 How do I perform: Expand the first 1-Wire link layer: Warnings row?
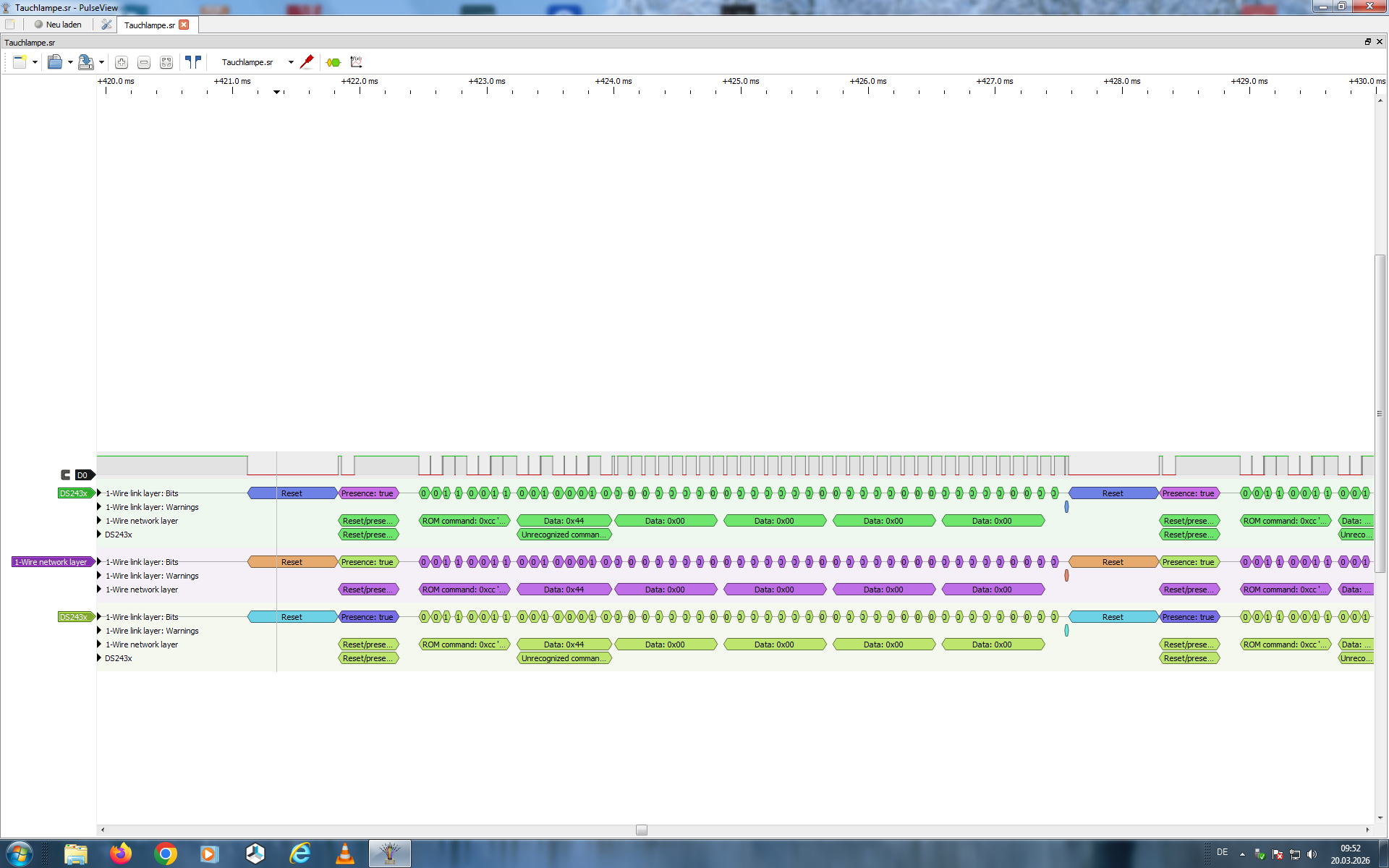click(x=99, y=507)
